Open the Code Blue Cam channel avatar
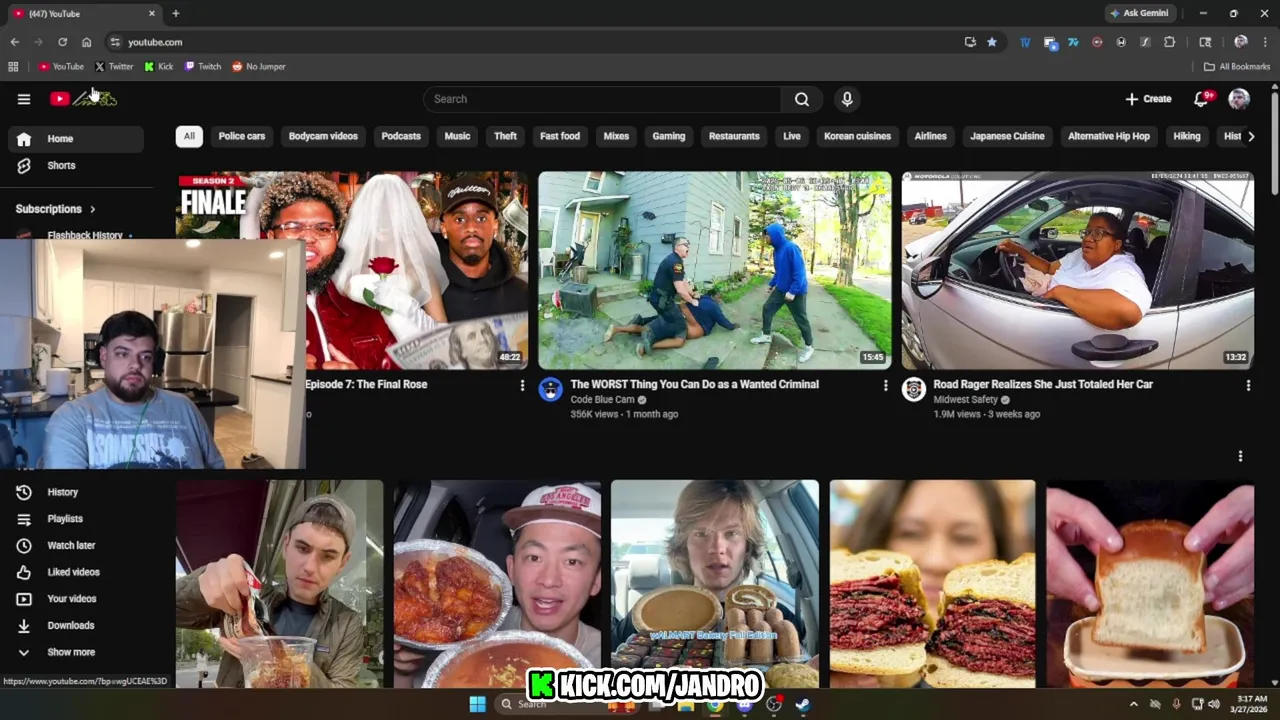Viewport: 1280px width, 720px height. click(551, 389)
